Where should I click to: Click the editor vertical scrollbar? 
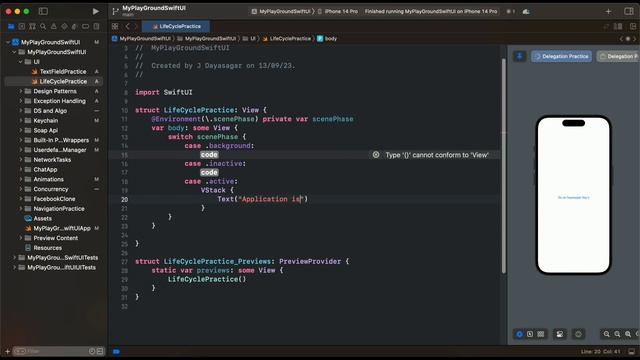(x=504, y=165)
